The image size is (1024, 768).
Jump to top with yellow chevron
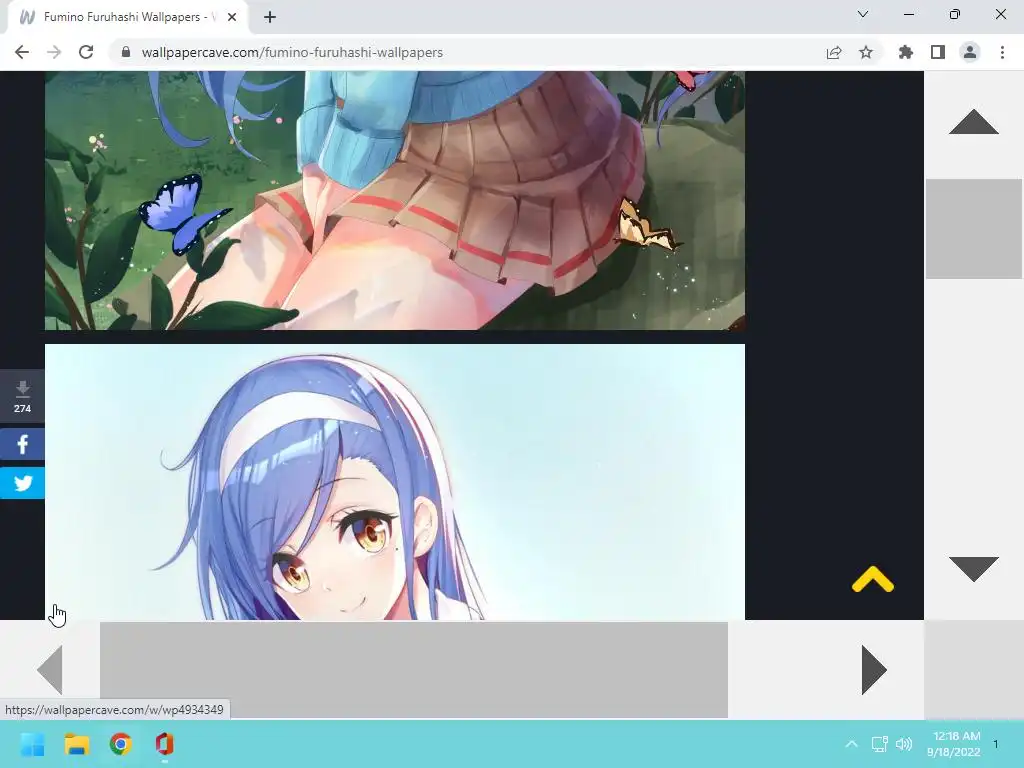[x=872, y=580]
